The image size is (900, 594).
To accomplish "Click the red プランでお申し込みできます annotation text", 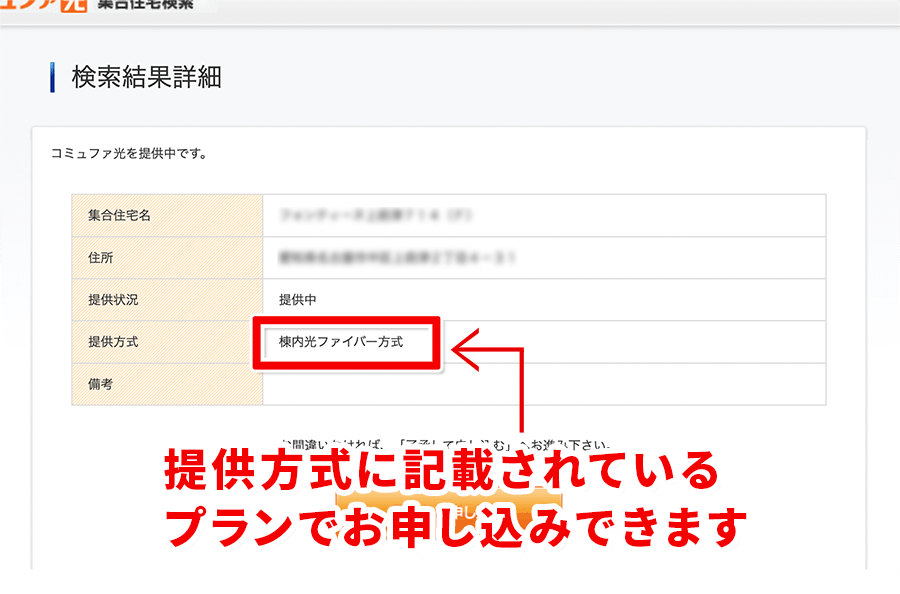I will tap(455, 524).
